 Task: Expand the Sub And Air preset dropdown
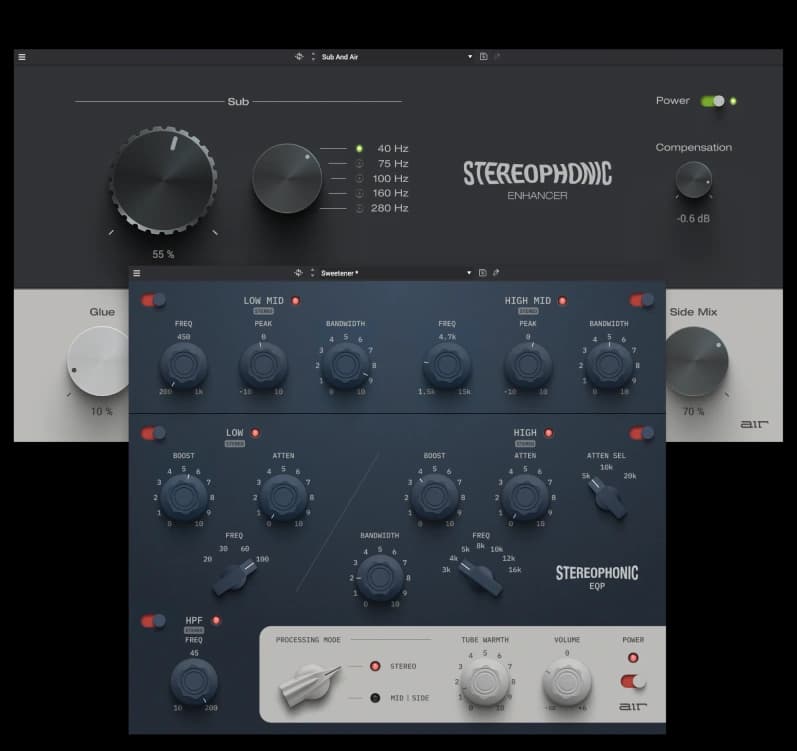point(470,56)
